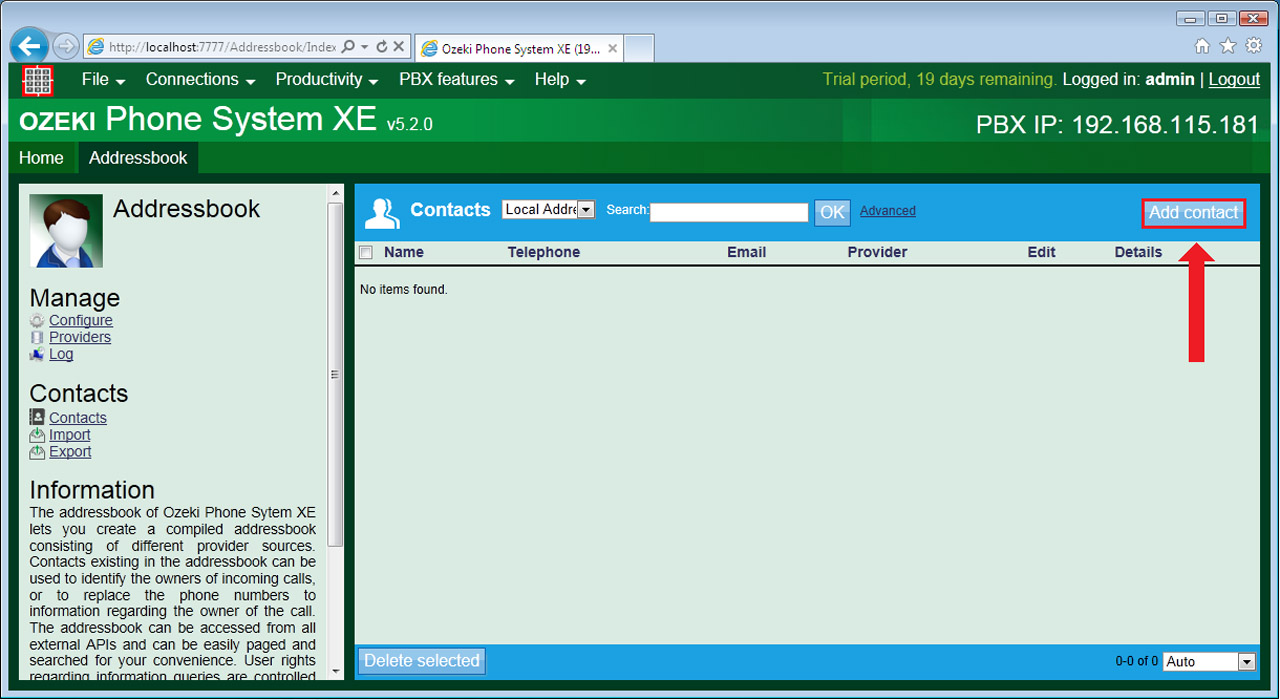Click the Email column header
The image size is (1280, 700).
pos(747,253)
